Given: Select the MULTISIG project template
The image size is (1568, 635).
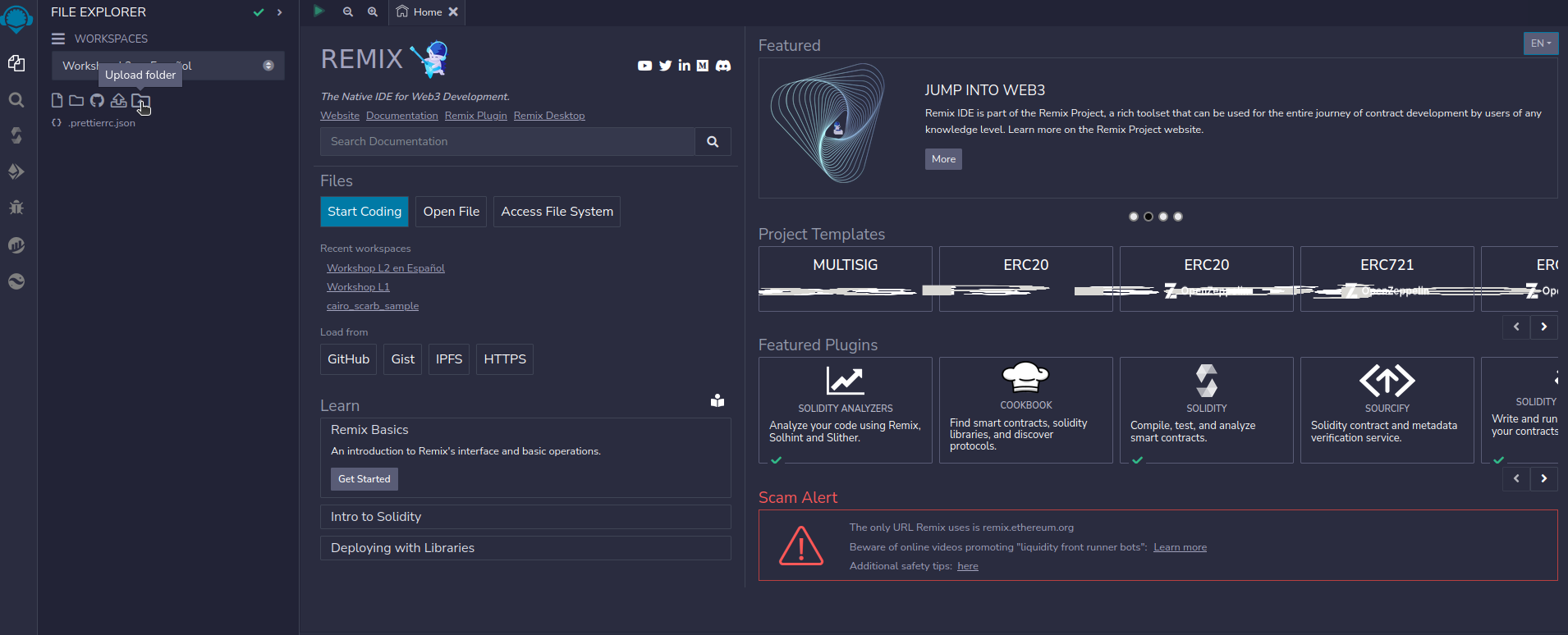Looking at the screenshot, I should (x=846, y=279).
